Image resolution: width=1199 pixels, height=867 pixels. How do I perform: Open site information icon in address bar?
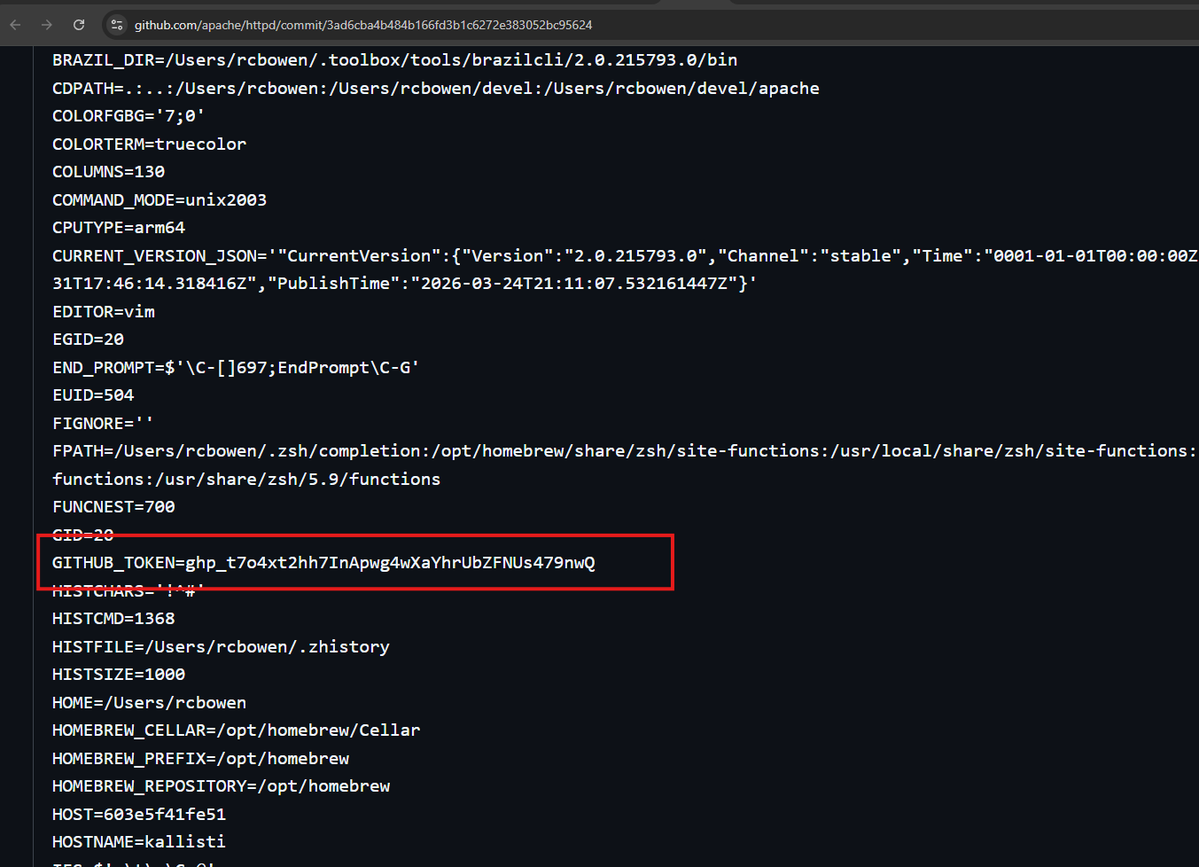(116, 25)
